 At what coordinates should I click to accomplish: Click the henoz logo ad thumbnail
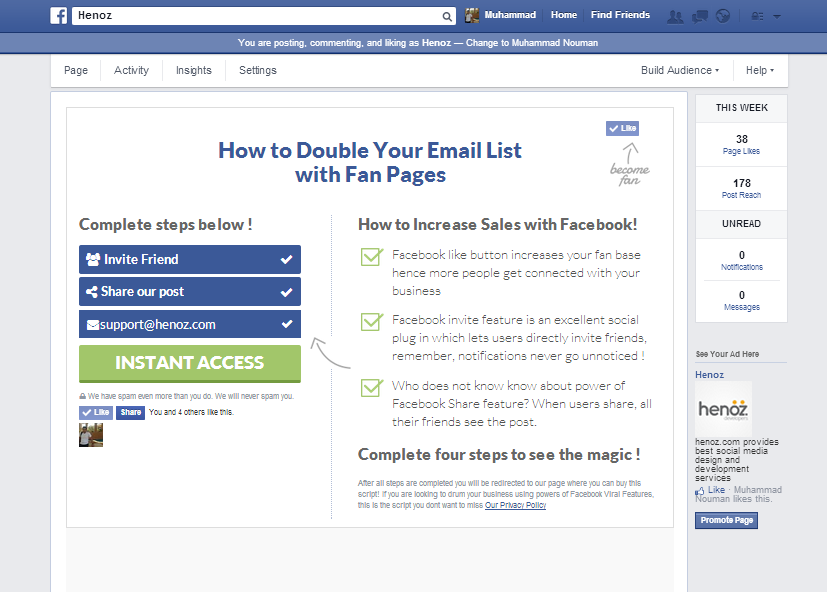click(x=723, y=409)
